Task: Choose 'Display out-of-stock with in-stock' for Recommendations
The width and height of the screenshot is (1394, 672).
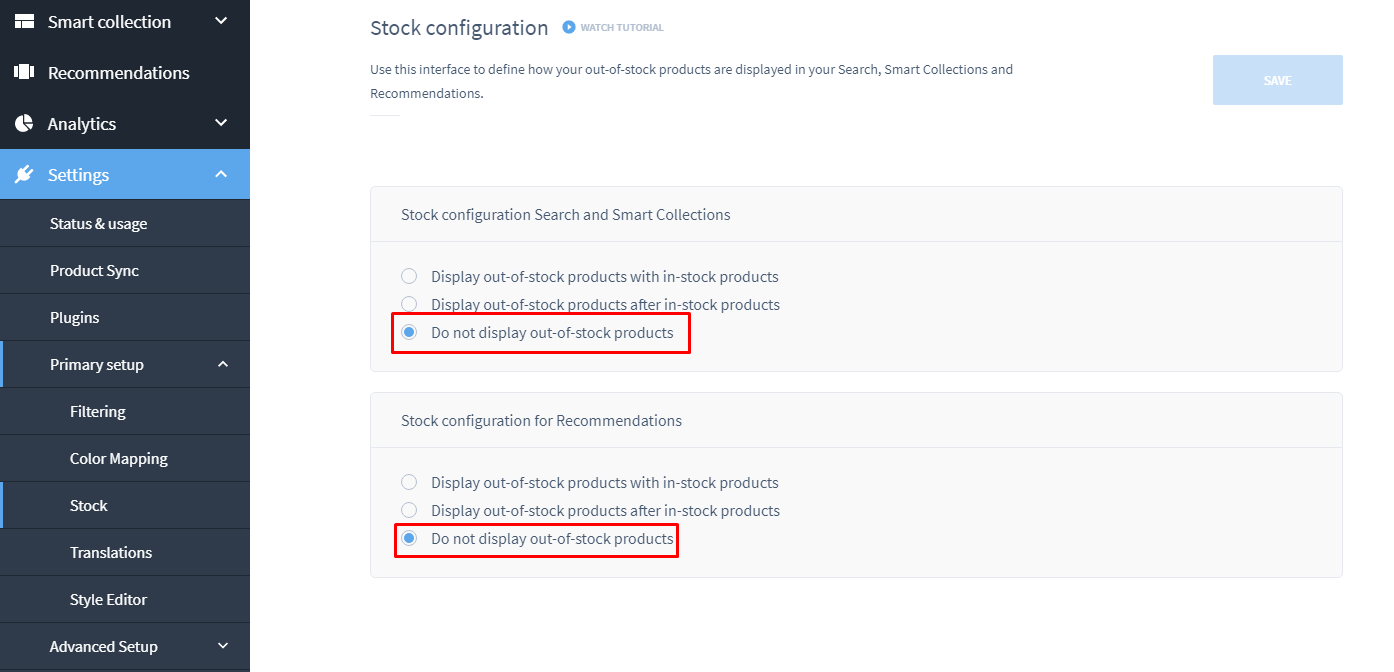Action: tap(409, 482)
